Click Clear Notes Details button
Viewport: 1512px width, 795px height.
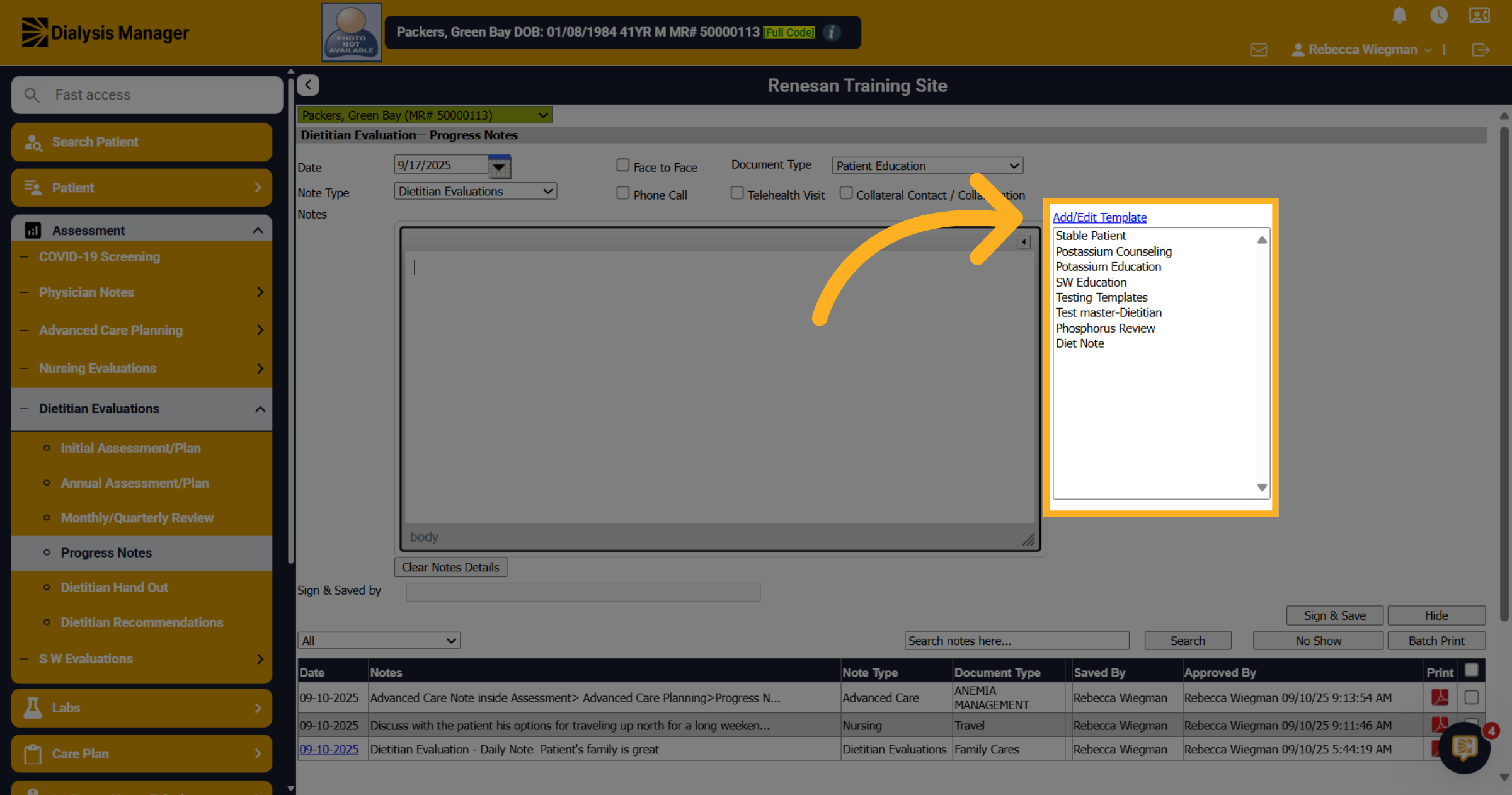pyautogui.click(x=450, y=567)
